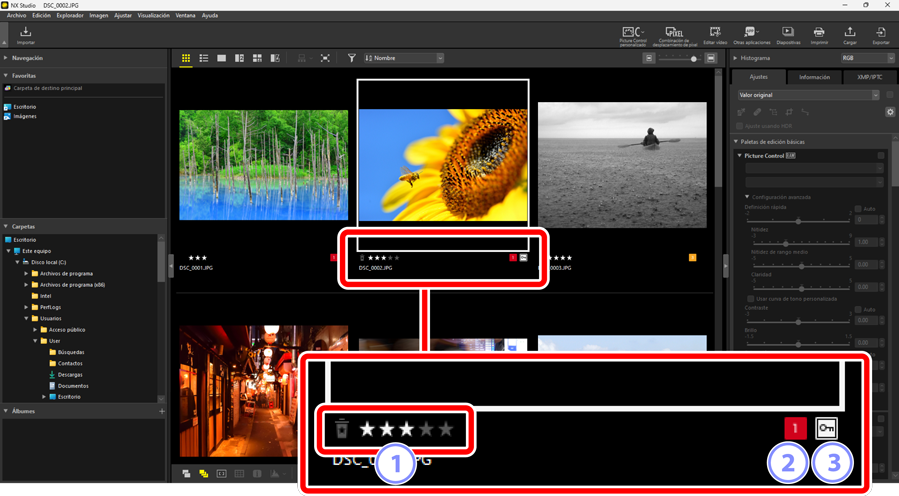Switch to thumbnail list view

(x=204, y=59)
